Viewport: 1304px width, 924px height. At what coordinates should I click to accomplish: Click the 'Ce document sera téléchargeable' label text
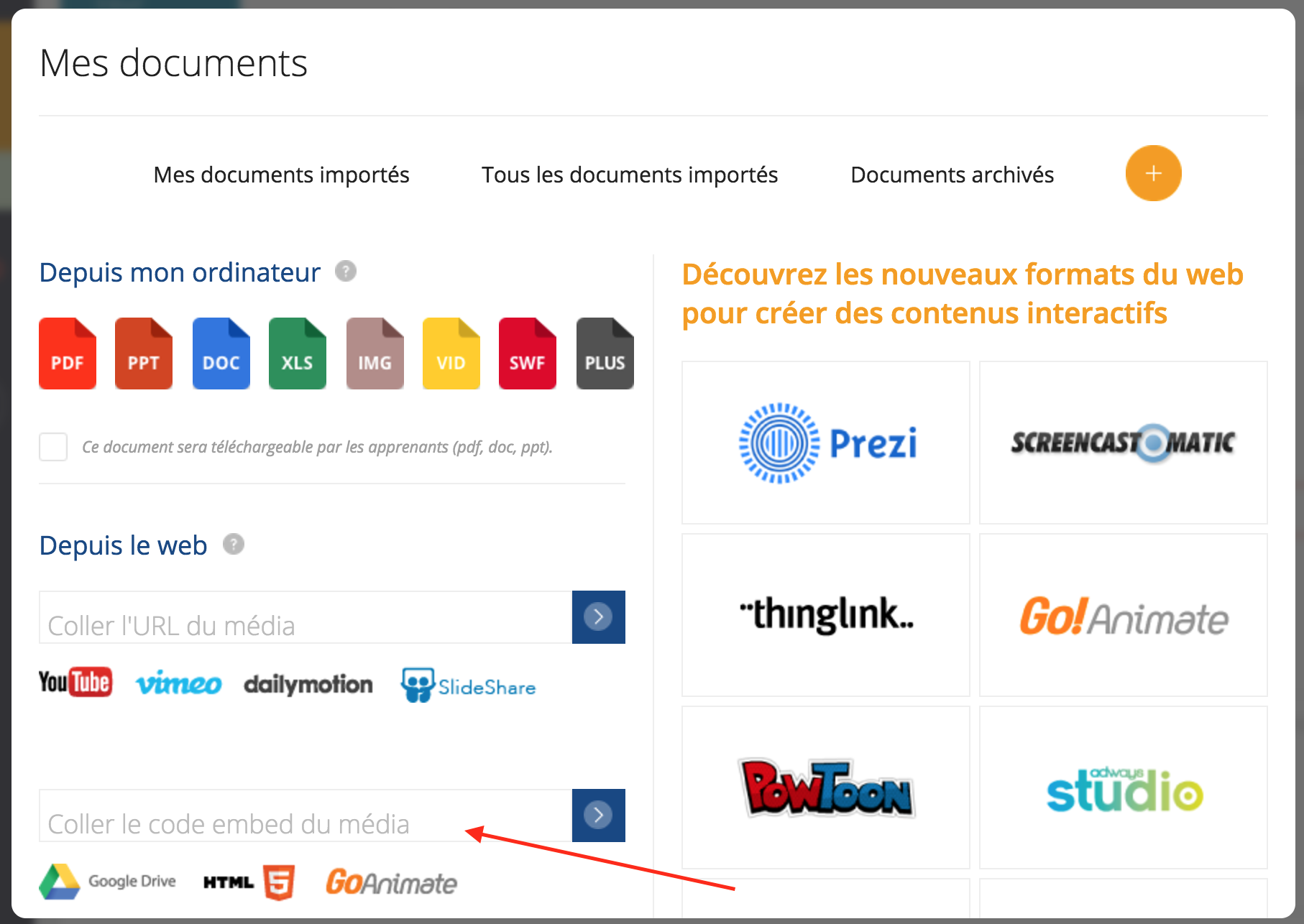[x=317, y=447]
